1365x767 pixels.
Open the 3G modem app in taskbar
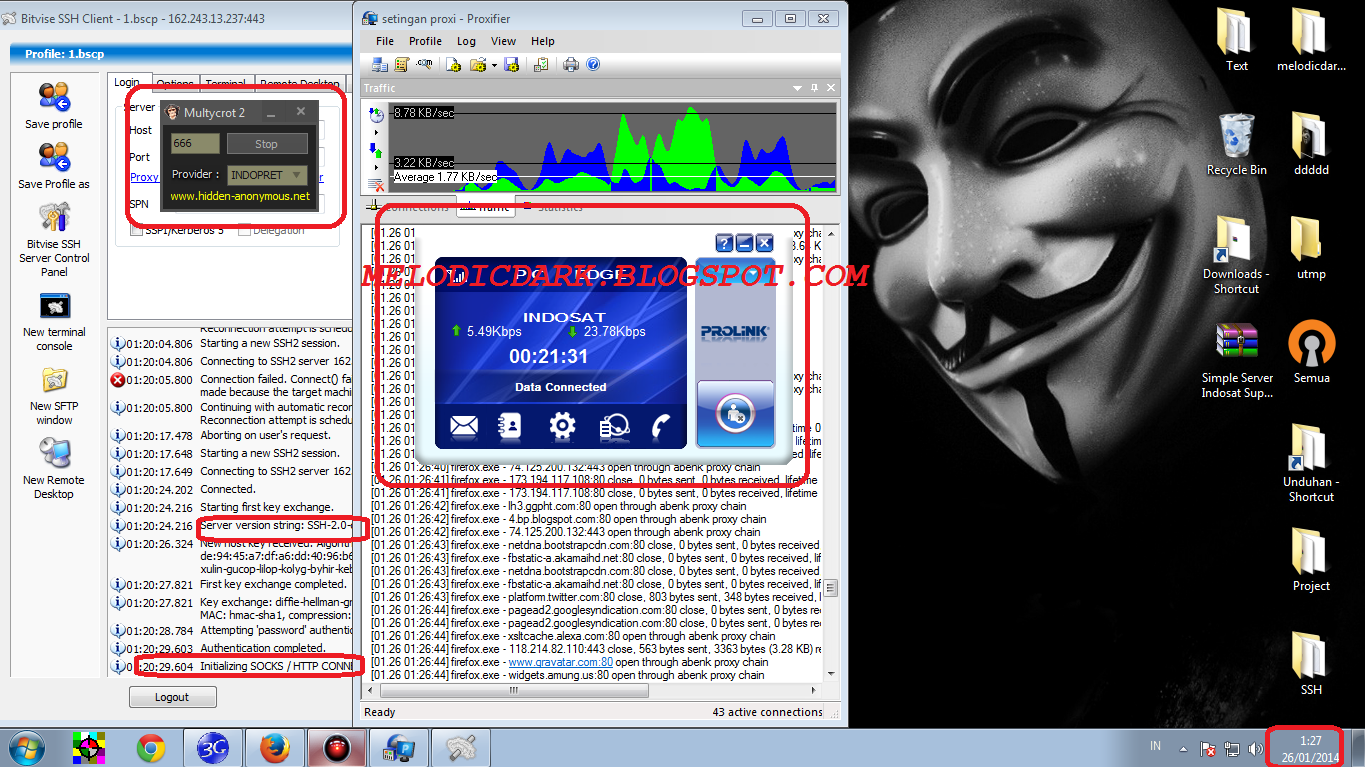pyautogui.click(x=212, y=748)
